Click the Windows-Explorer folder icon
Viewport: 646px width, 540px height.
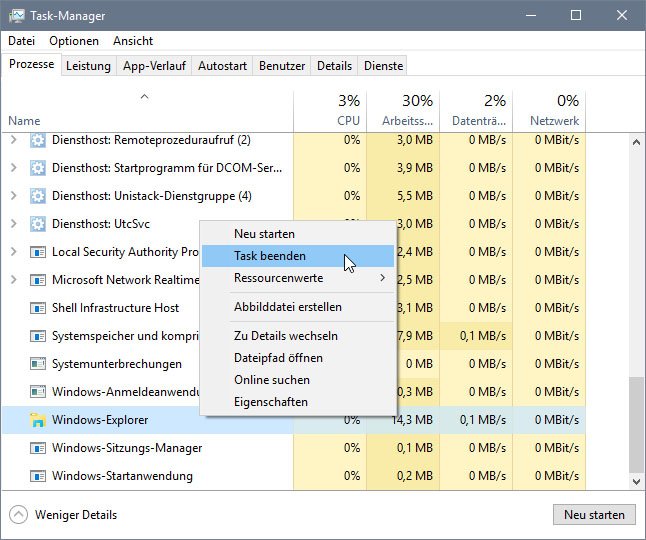tap(38, 420)
